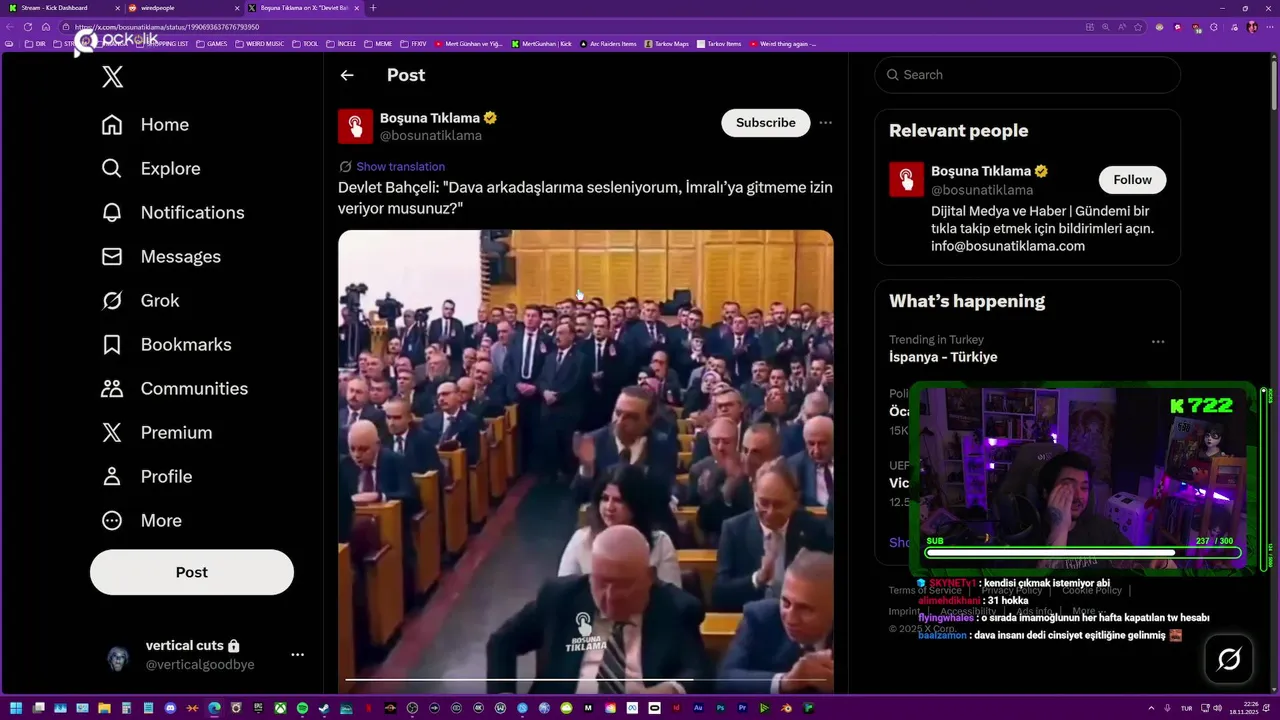Open a new browser tab
This screenshot has height=720, width=1280.
[x=373, y=8]
